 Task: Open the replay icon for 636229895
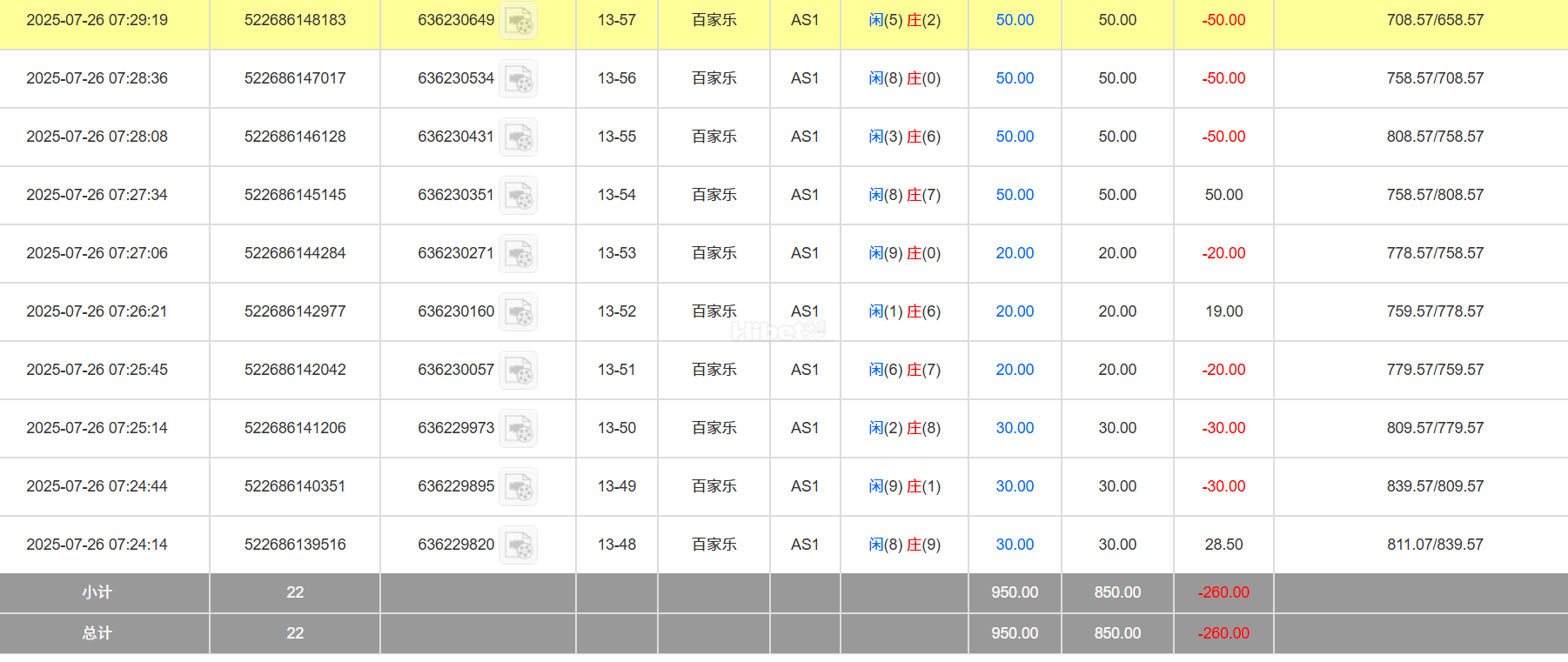[x=519, y=487]
